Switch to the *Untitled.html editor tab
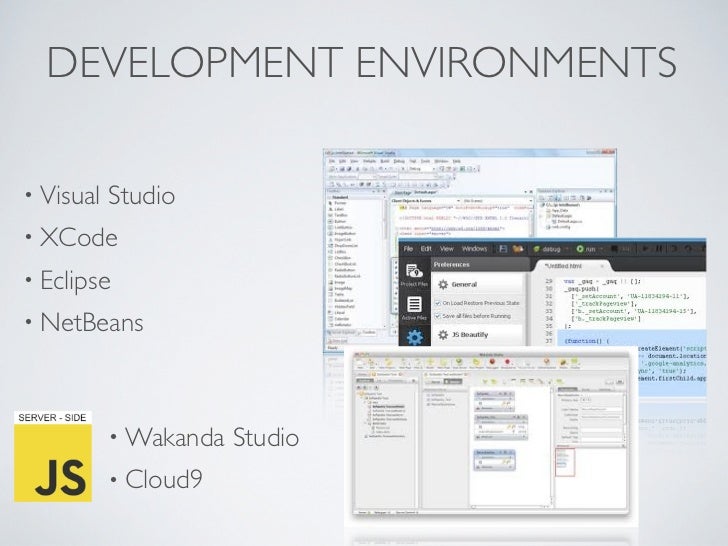 (564, 266)
